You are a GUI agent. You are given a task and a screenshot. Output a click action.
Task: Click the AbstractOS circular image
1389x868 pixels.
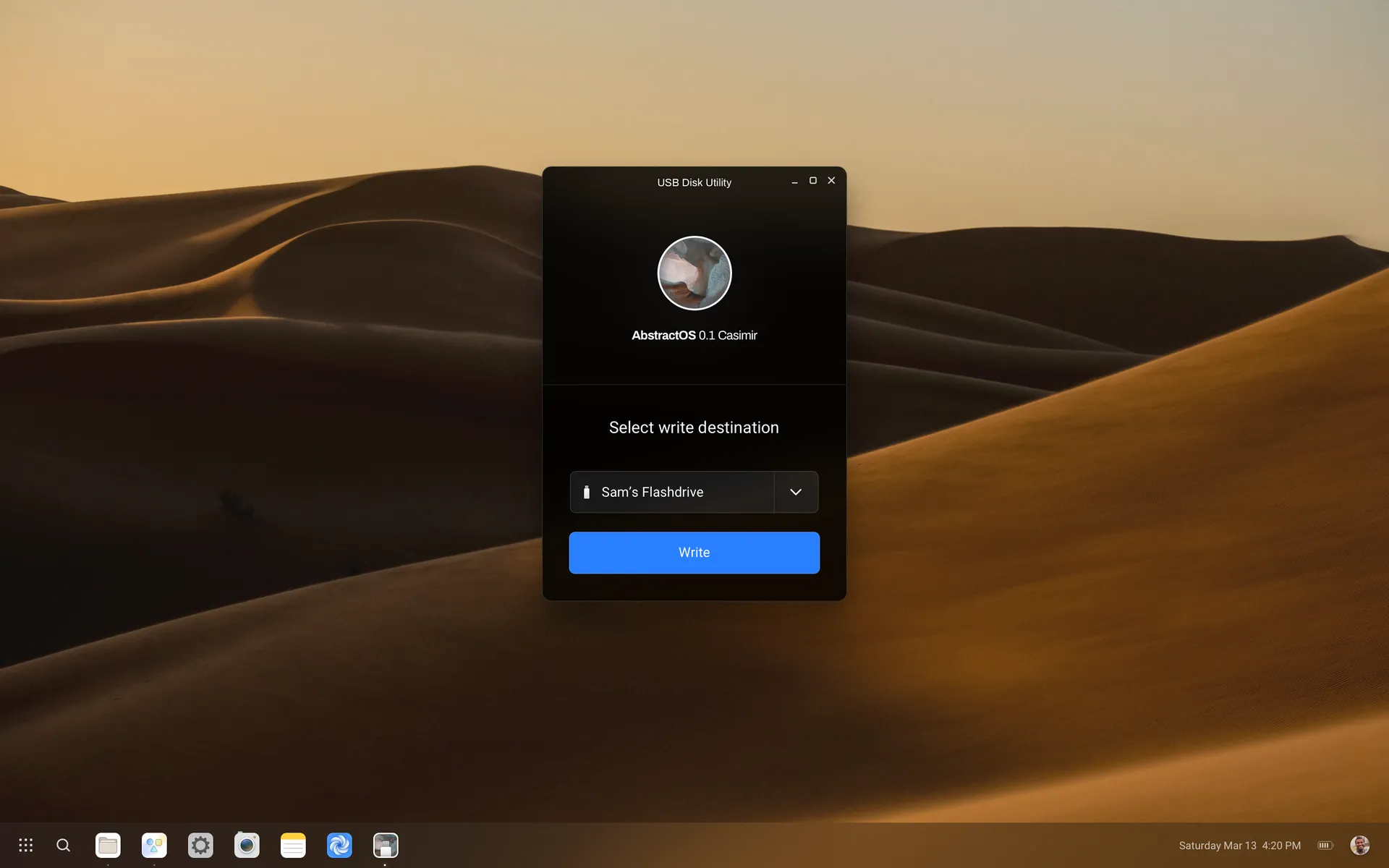(694, 273)
